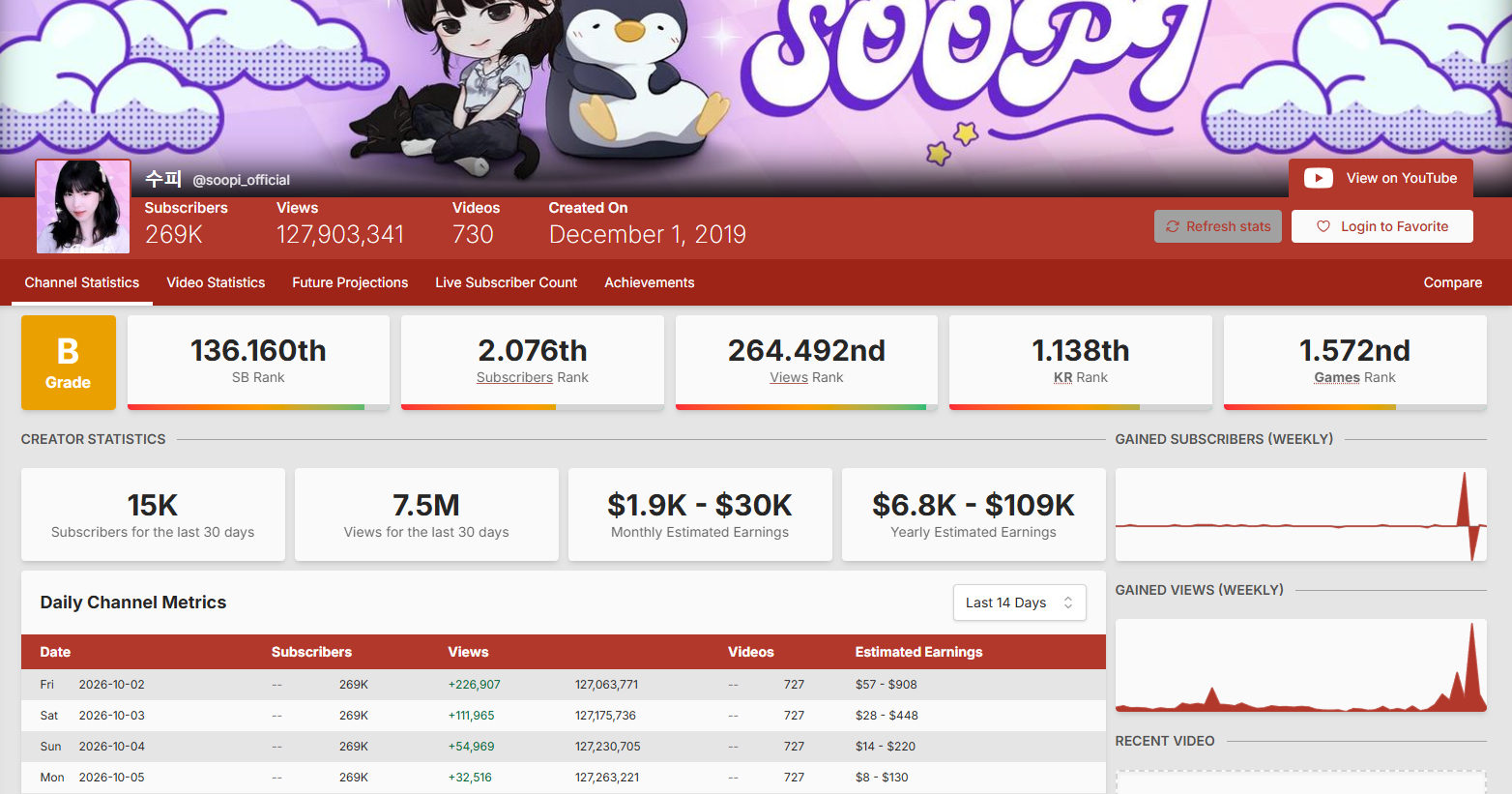Click the 7.5M views last 30 days card

[x=426, y=515]
